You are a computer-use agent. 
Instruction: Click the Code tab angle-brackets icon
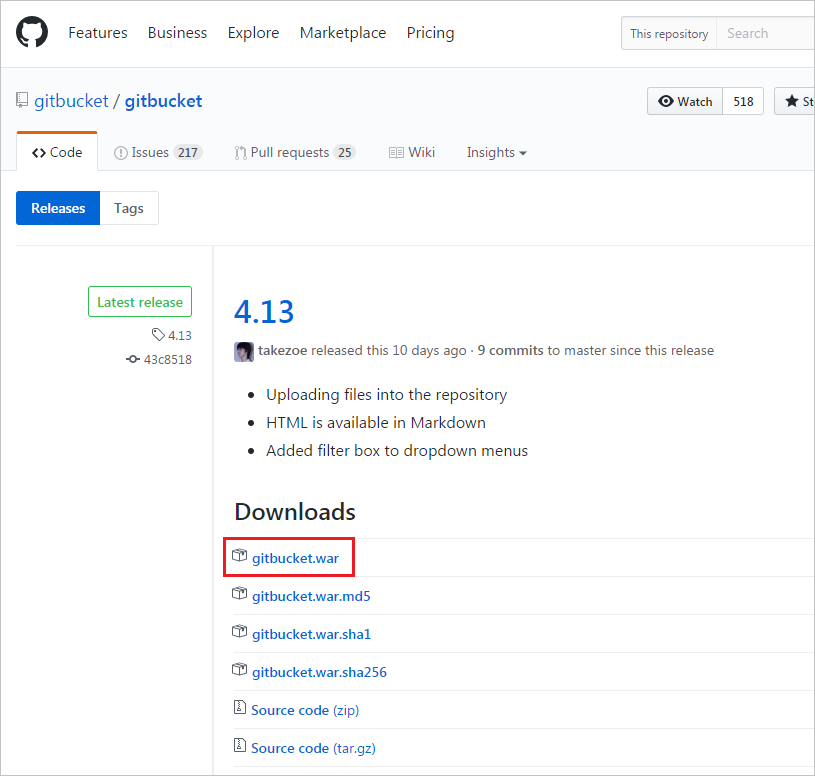coord(38,153)
